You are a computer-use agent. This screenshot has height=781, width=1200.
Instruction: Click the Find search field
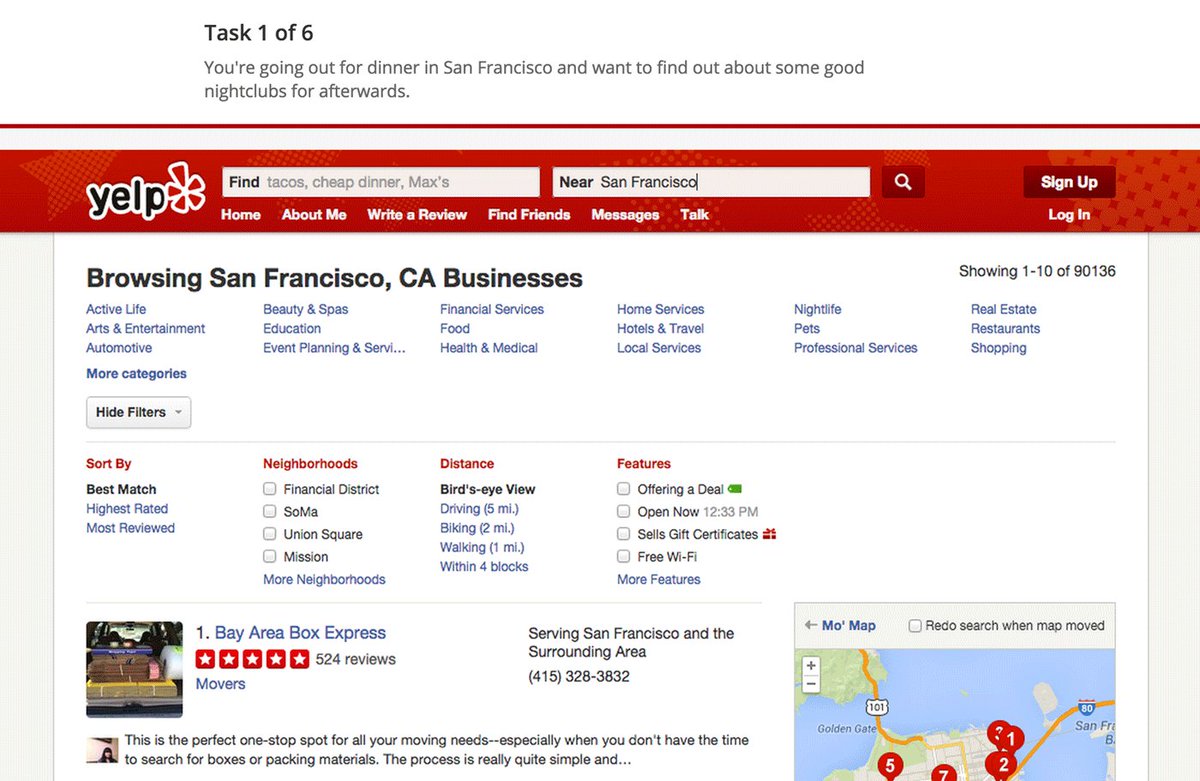[x=381, y=182]
